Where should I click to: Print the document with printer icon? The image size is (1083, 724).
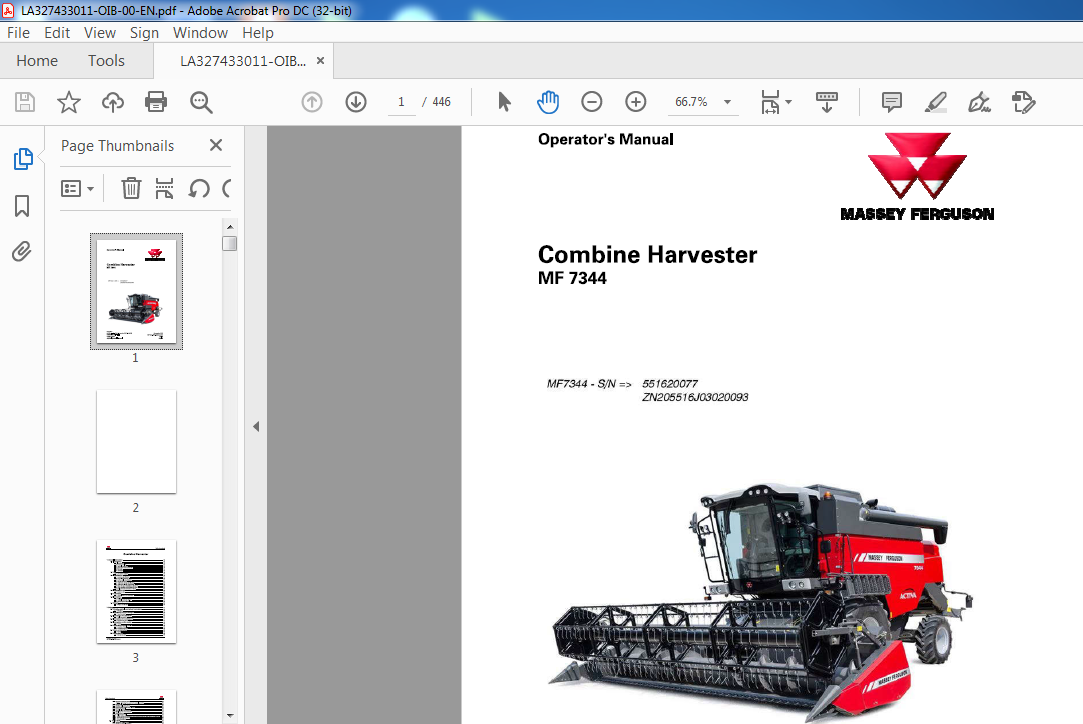point(156,102)
